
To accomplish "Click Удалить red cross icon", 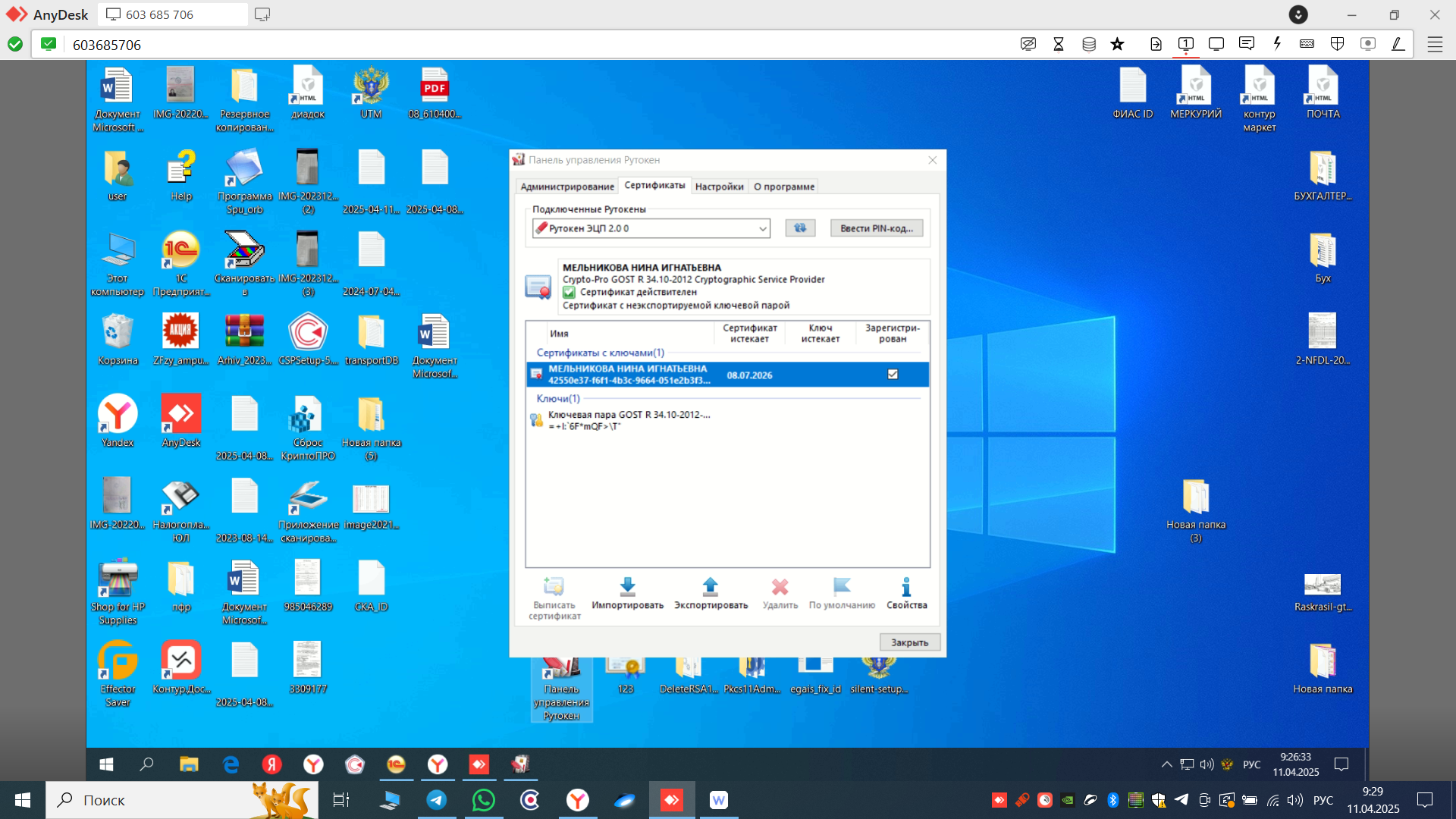I will (780, 593).
